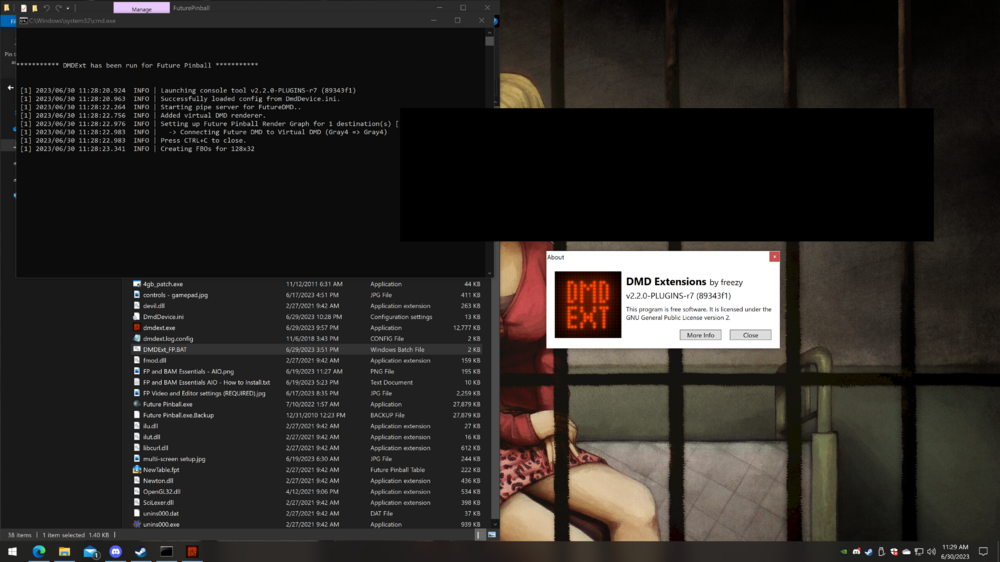Close the About dialog with red X

[774, 256]
